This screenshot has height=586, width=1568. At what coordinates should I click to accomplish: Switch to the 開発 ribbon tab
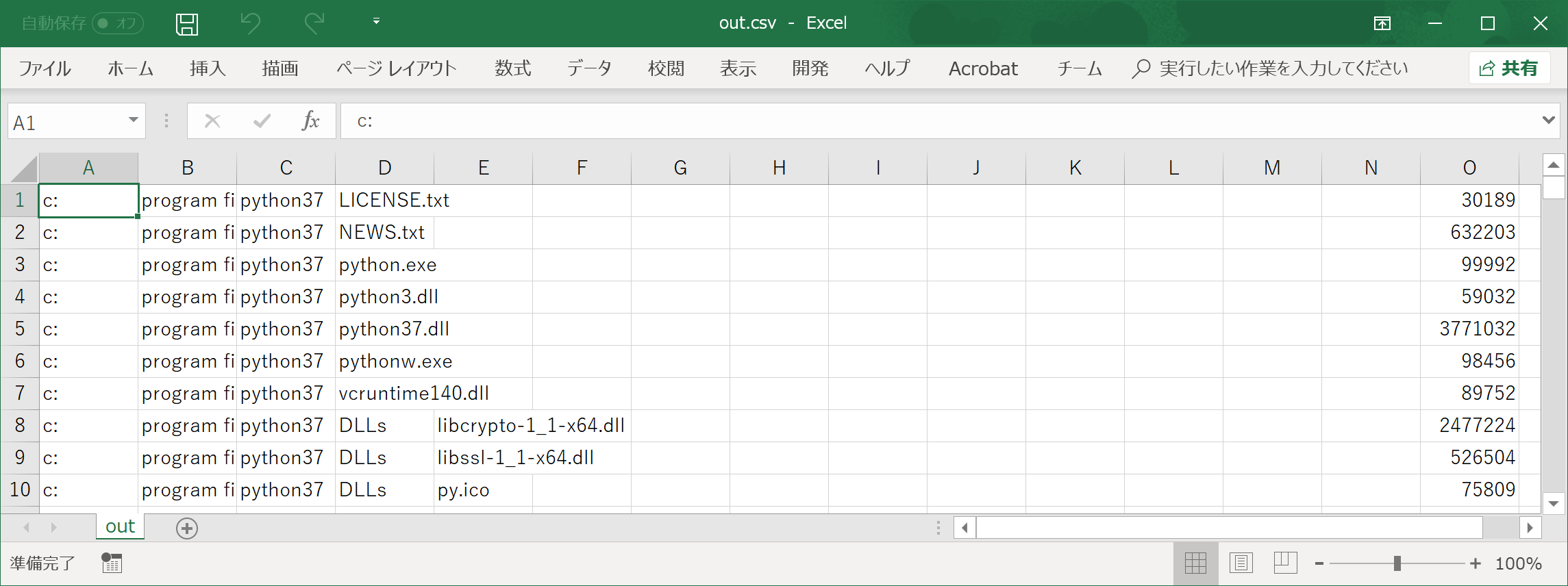pyautogui.click(x=810, y=68)
